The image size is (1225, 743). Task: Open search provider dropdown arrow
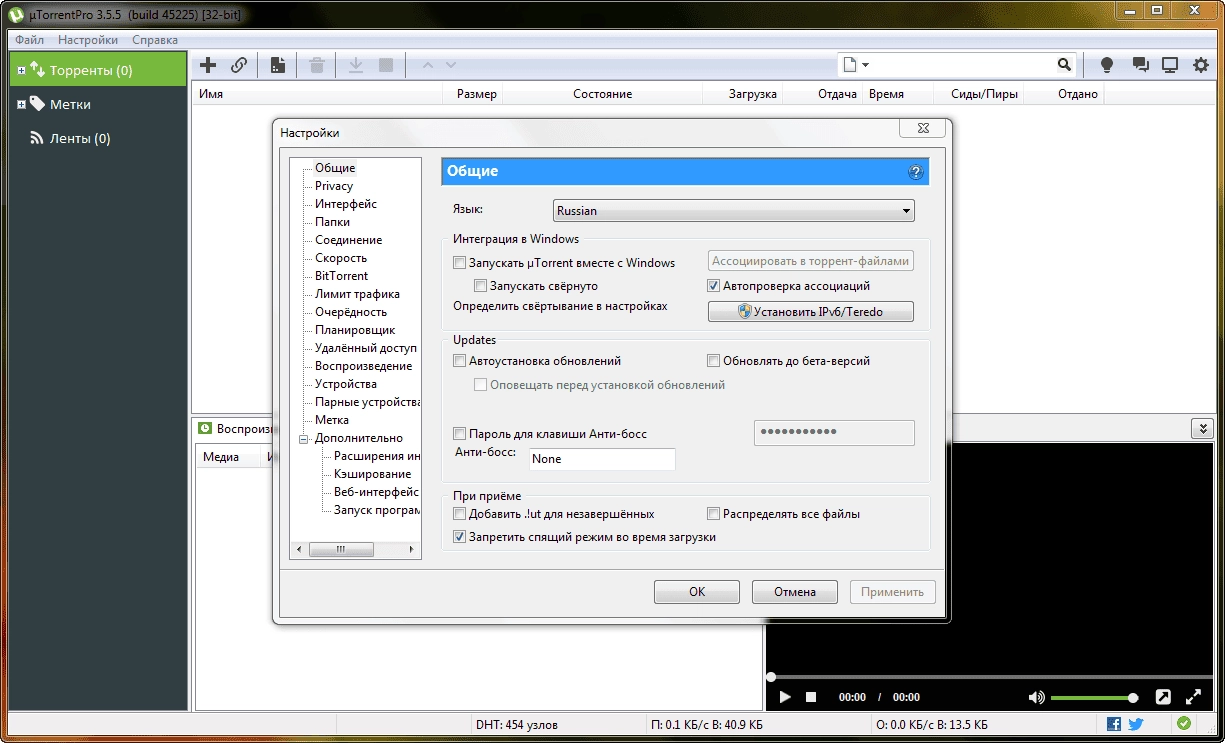[x=865, y=65]
